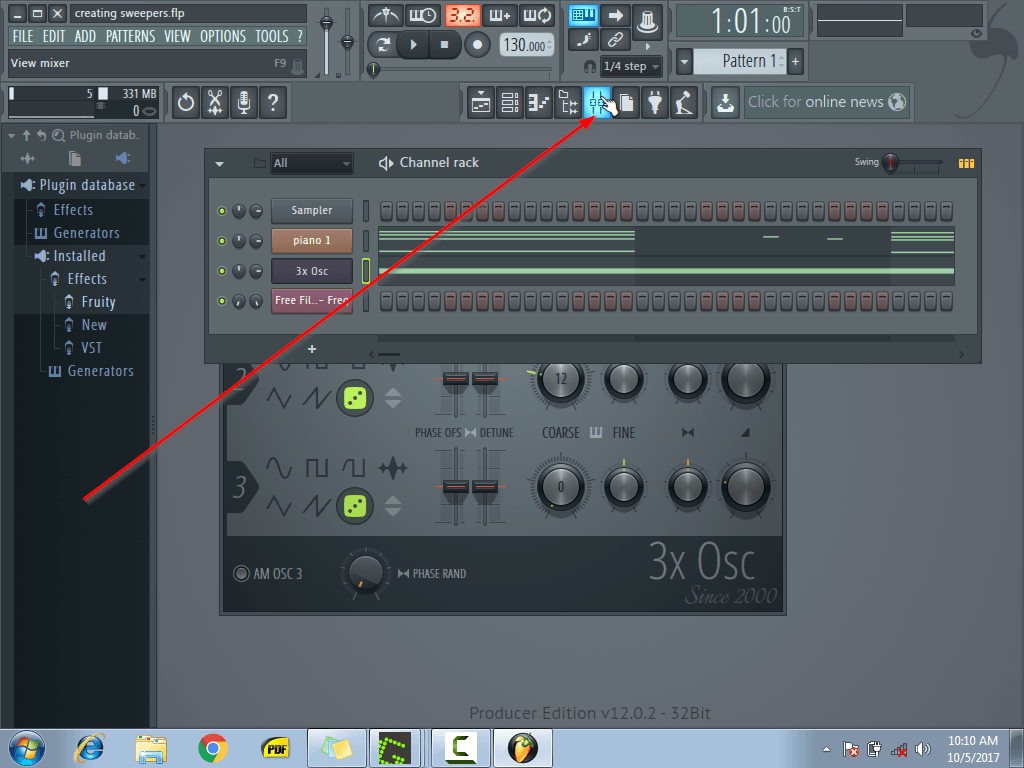Image resolution: width=1024 pixels, height=768 pixels.
Task: Open the ADD menu
Action: [85, 37]
